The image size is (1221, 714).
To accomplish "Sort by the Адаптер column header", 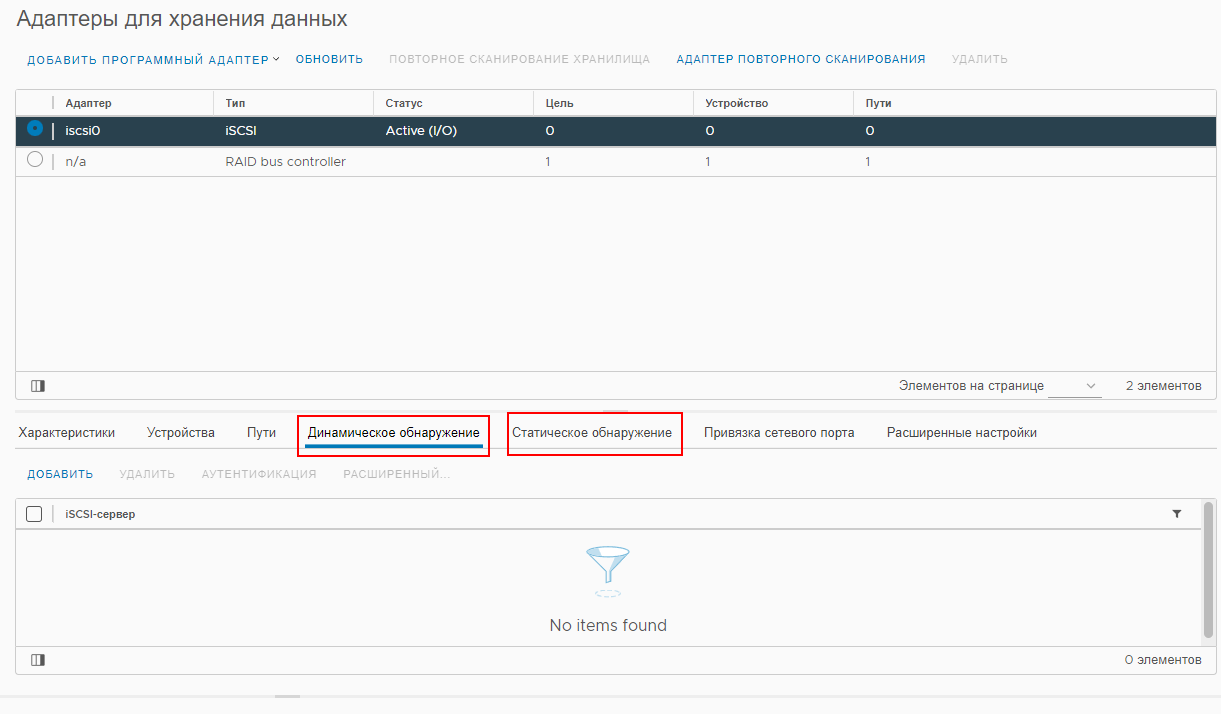I will (x=89, y=103).
